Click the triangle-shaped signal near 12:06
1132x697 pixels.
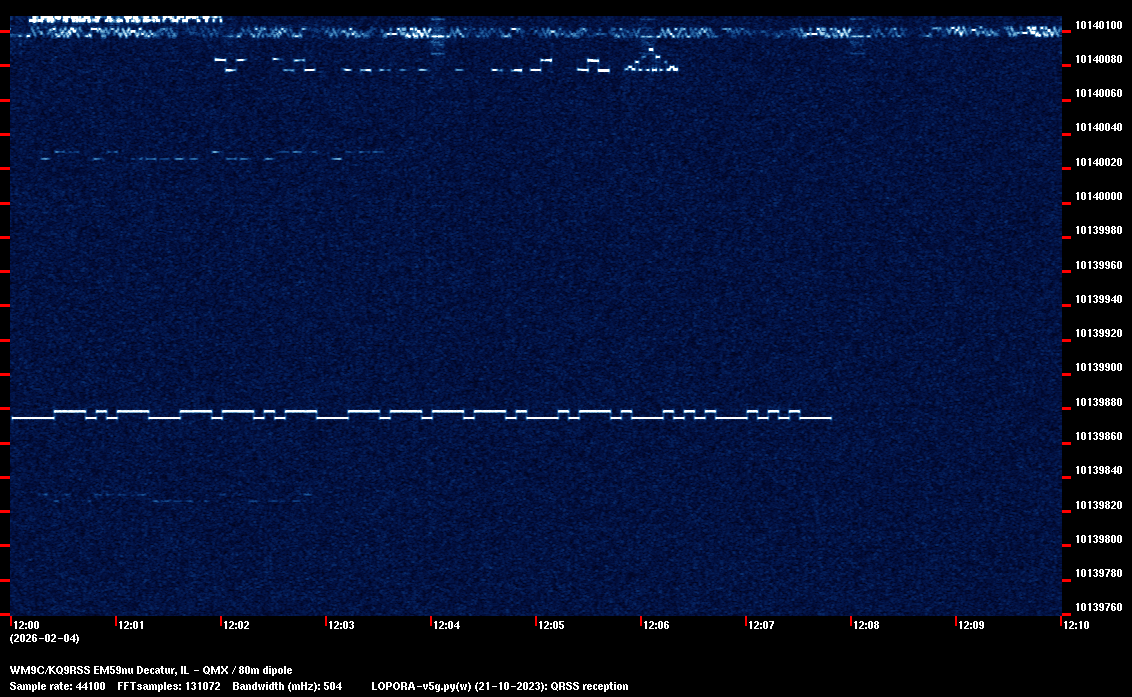[651, 62]
